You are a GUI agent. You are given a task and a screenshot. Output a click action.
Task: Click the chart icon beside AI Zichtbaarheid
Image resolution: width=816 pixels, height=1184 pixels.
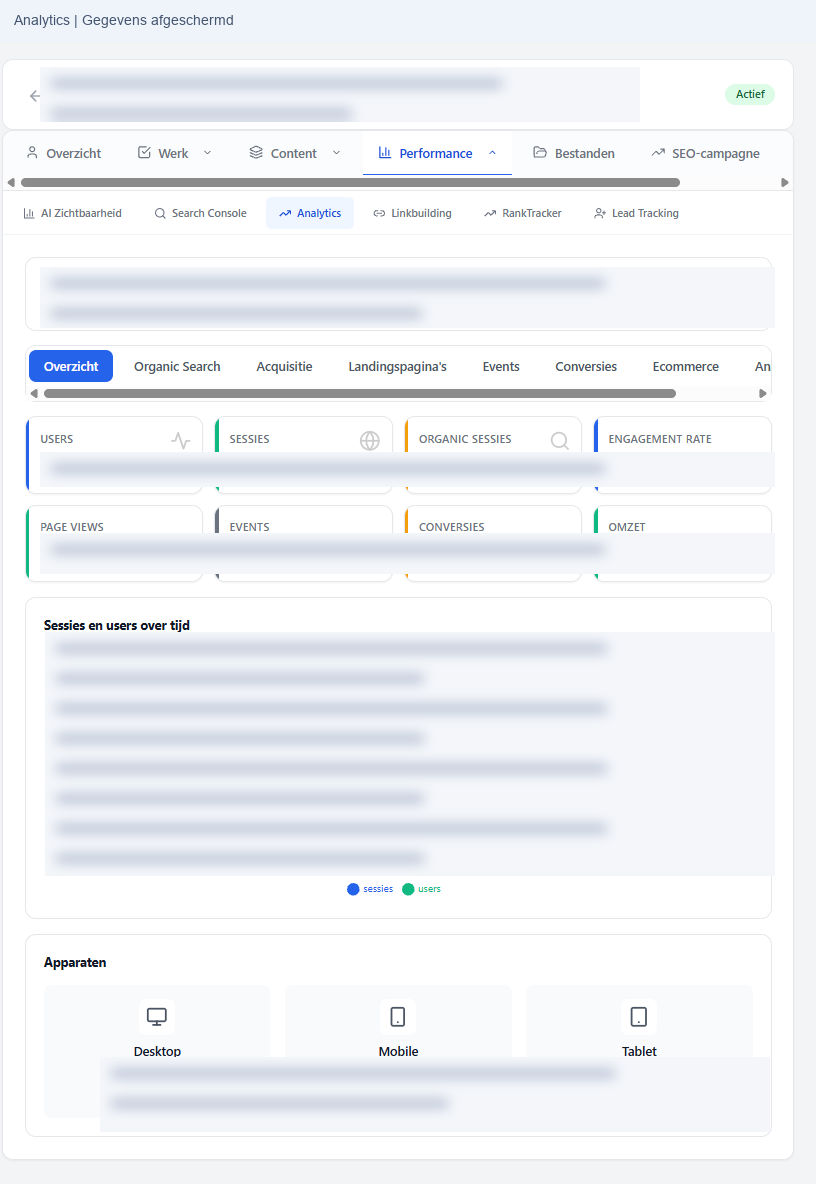29,214
